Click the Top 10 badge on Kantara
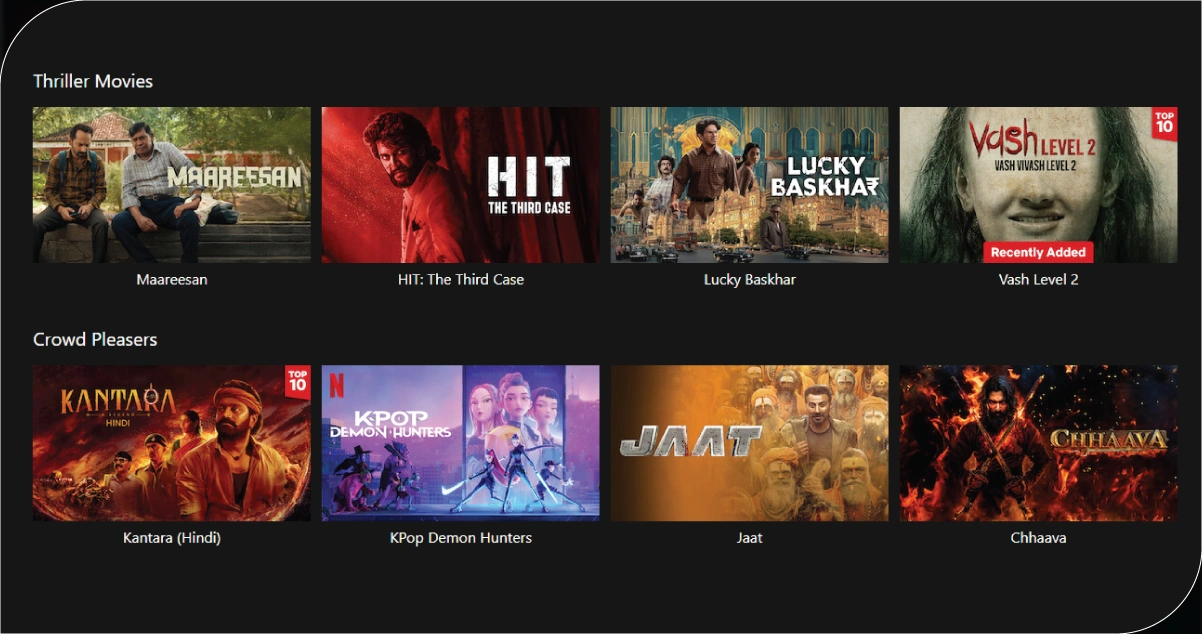 pyautogui.click(x=297, y=382)
